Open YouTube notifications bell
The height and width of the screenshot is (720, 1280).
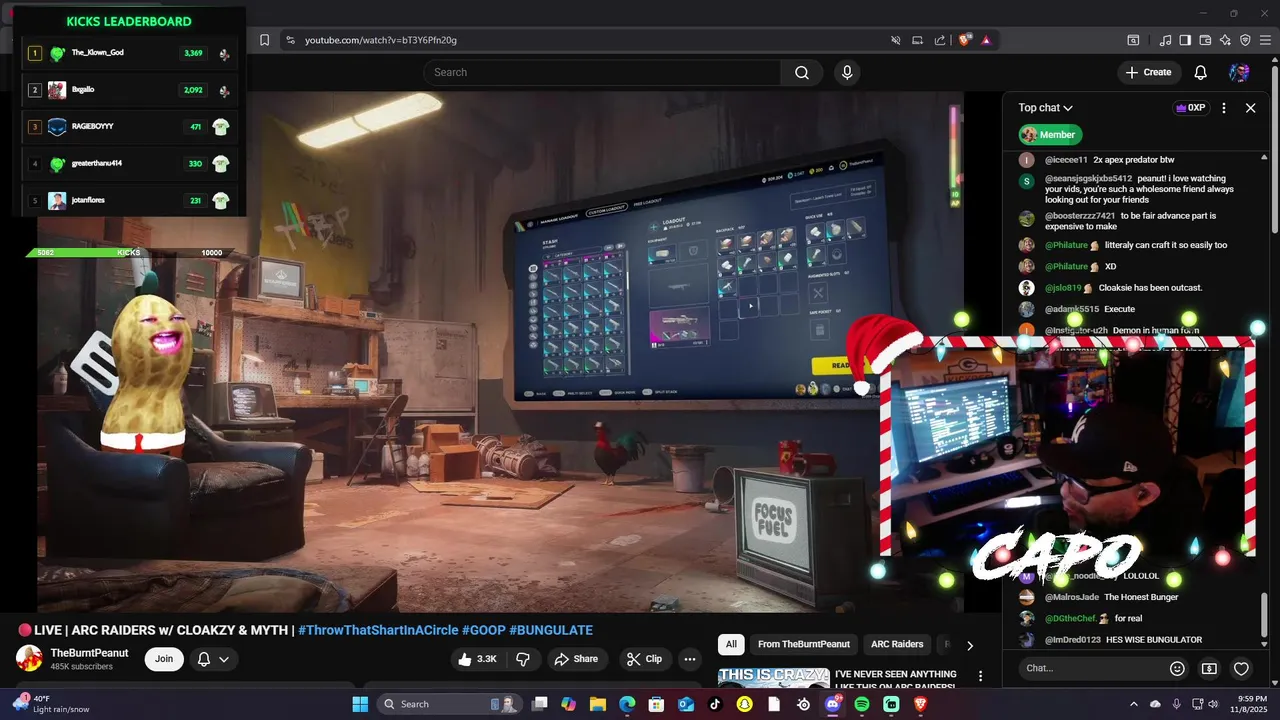click(1201, 72)
